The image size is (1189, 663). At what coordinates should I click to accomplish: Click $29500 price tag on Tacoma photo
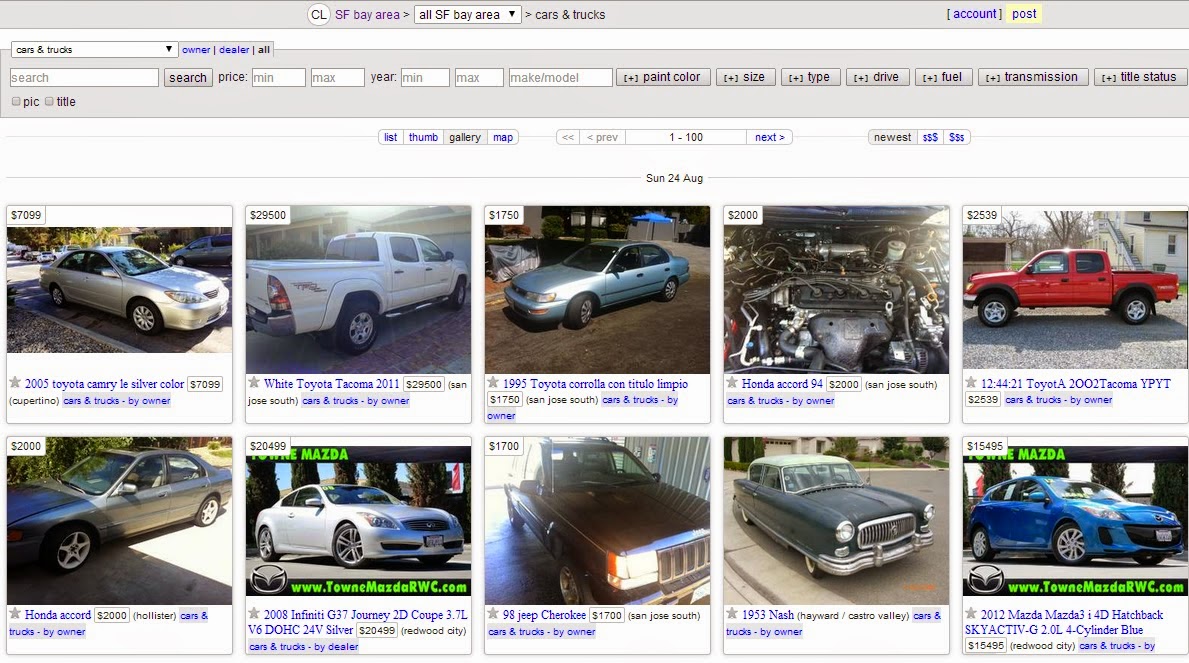(x=268, y=215)
